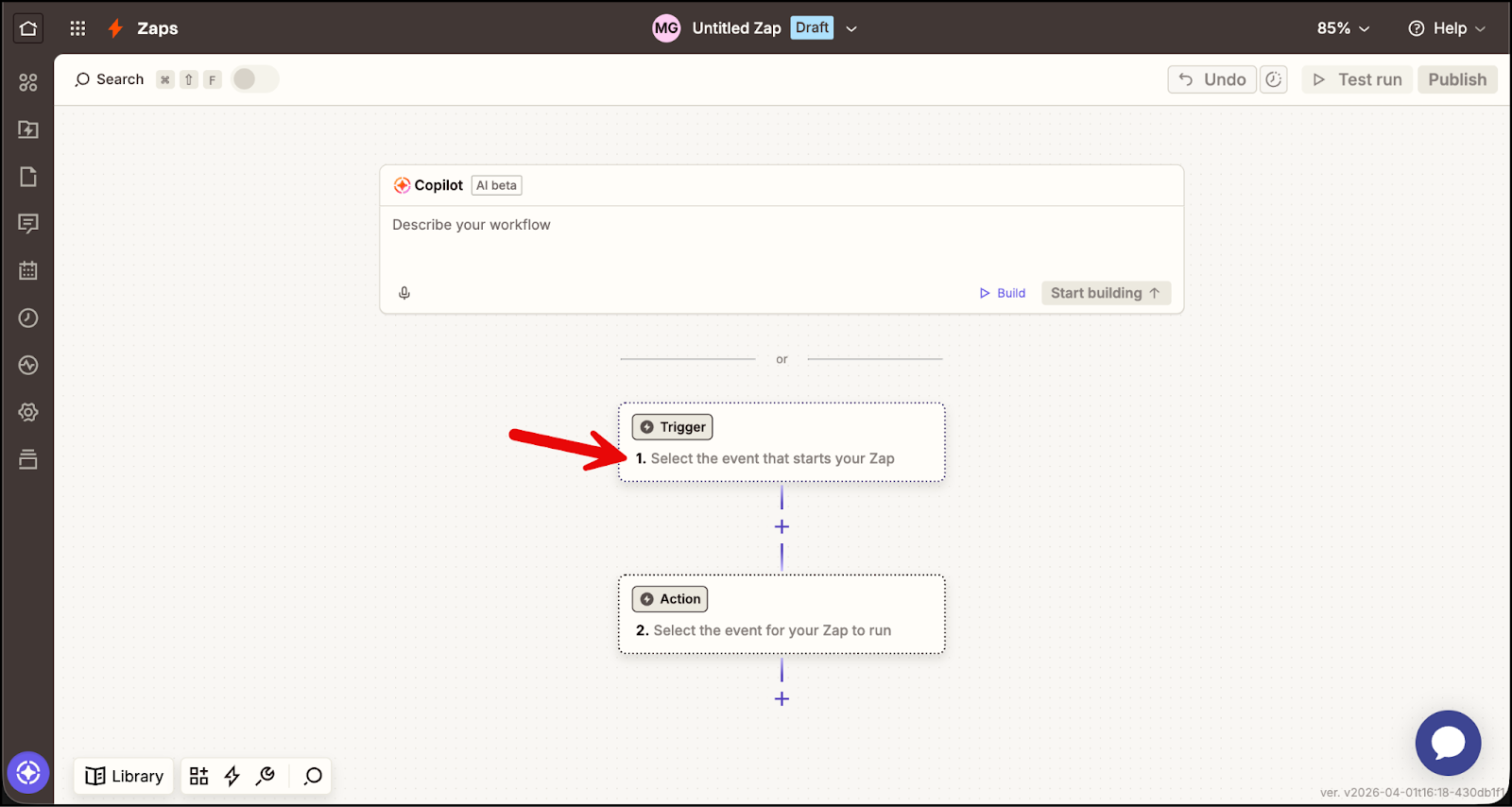
Task: Open version history icon beside Undo
Action: (1274, 79)
